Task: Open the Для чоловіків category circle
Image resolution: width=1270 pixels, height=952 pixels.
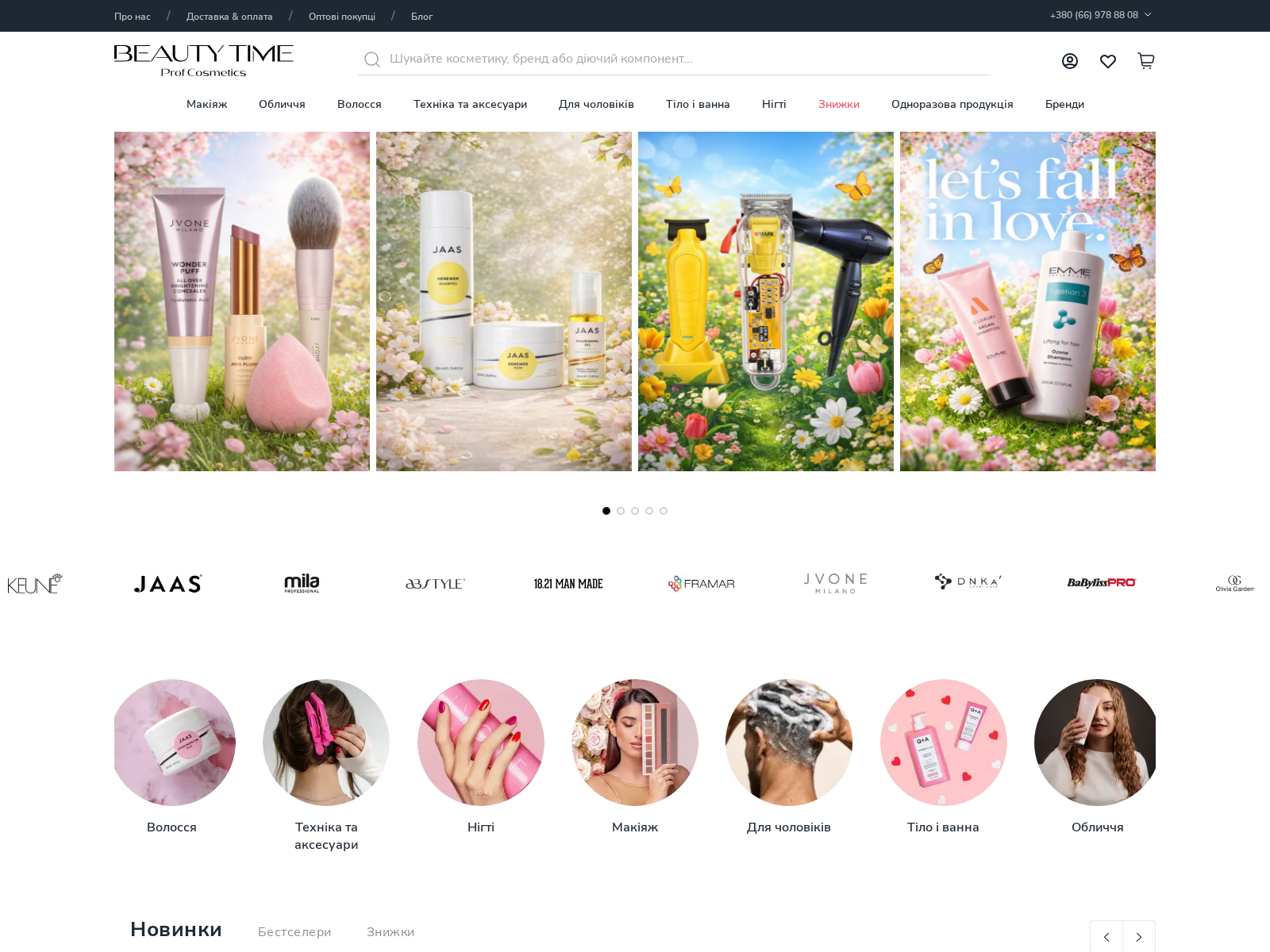Action: 789,743
